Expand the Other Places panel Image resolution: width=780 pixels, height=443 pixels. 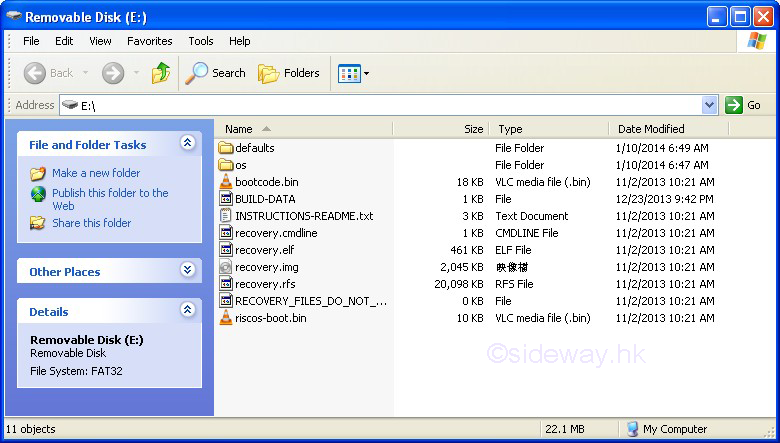click(187, 271)
